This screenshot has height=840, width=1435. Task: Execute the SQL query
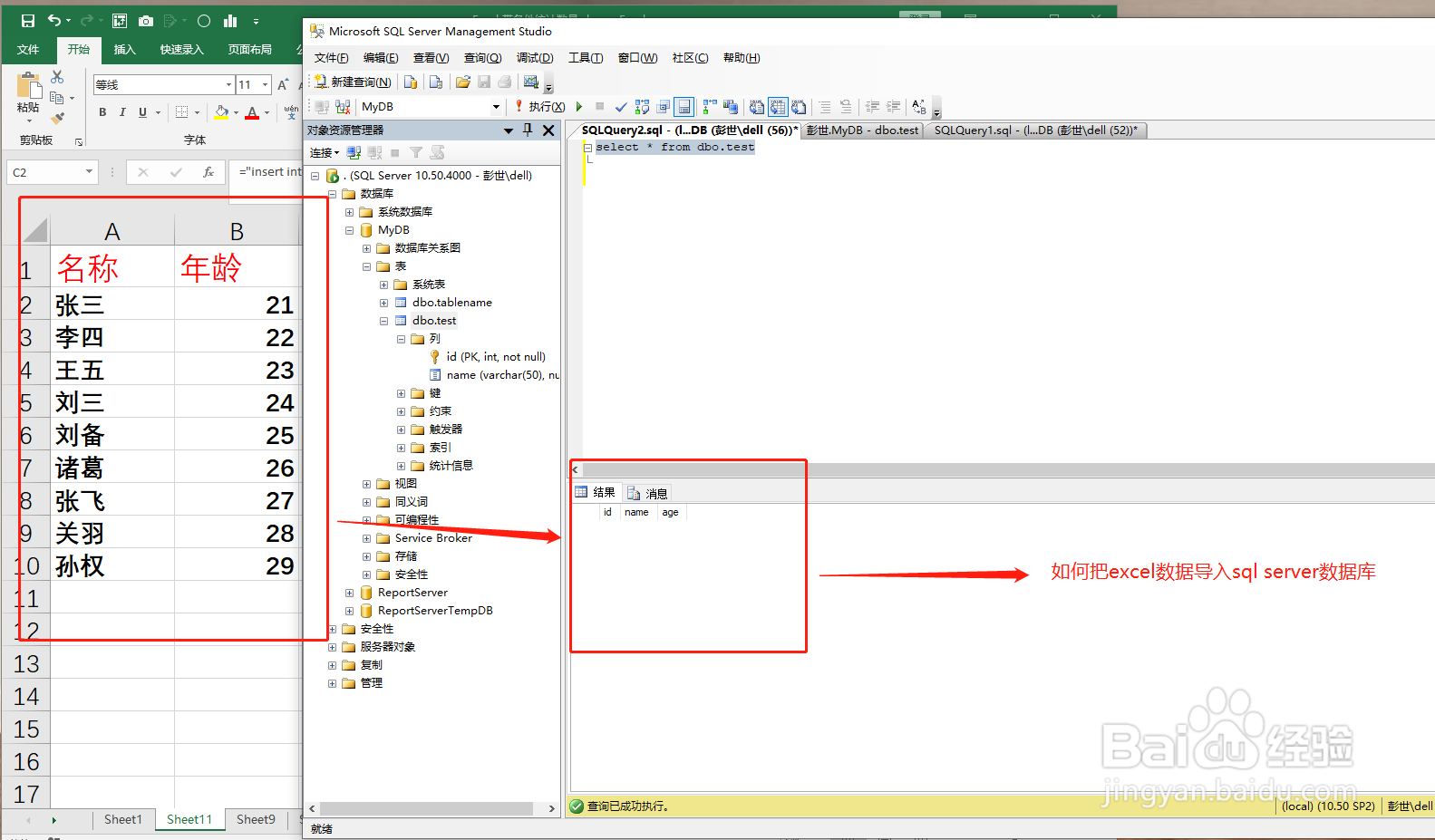pyautogui.click(x=540, y=107)
